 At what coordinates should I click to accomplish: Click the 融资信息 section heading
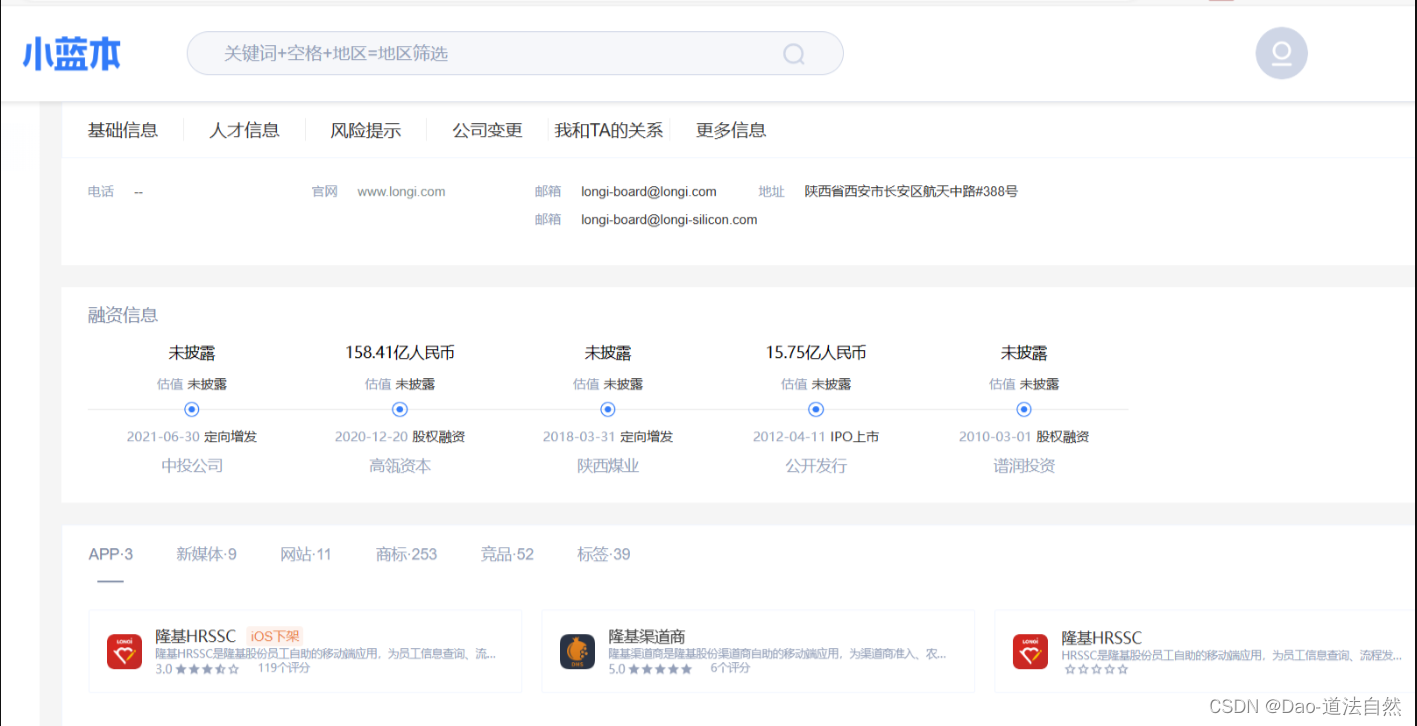(123, 316)
